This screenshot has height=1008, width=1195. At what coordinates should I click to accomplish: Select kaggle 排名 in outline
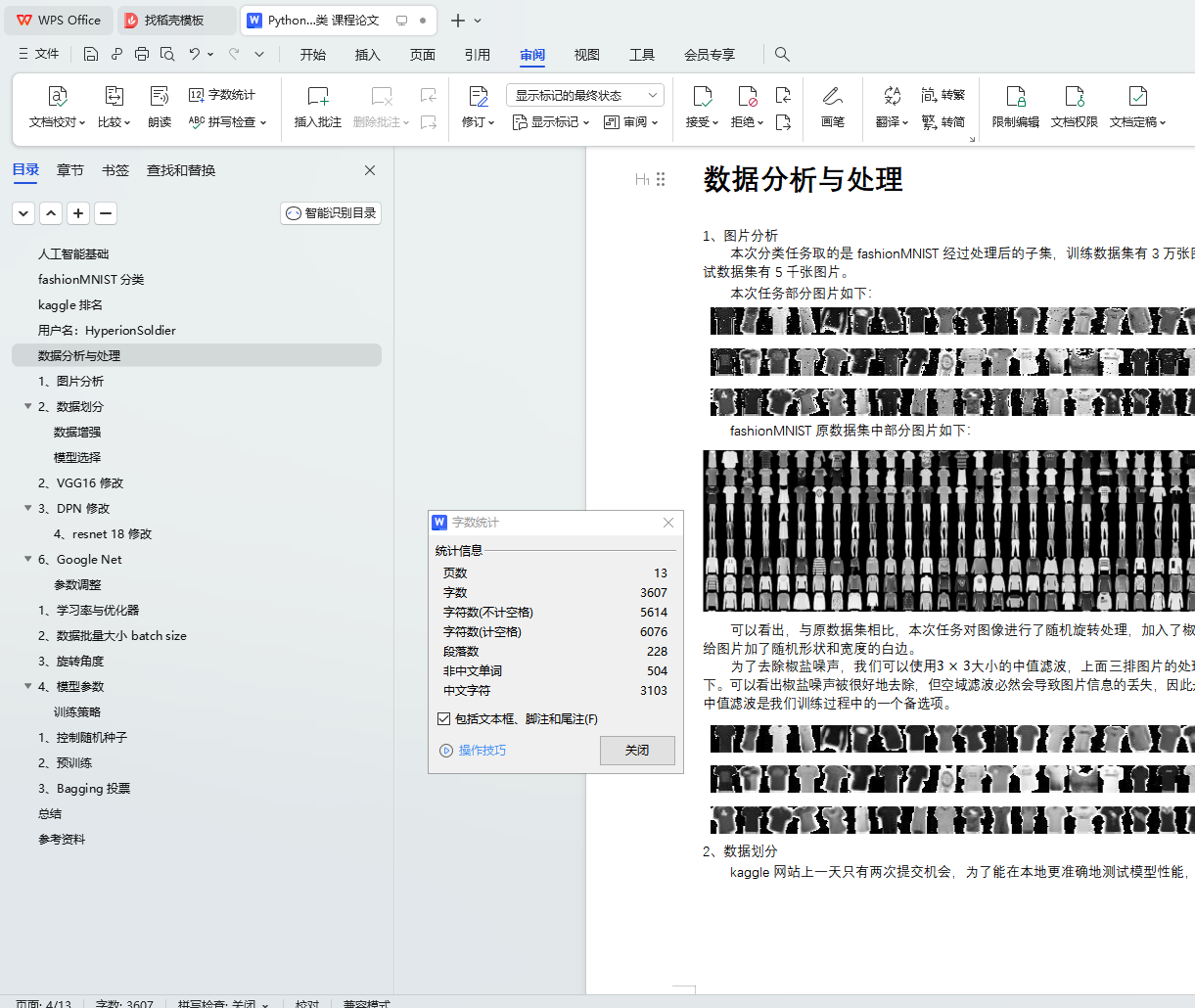point(70,304)
